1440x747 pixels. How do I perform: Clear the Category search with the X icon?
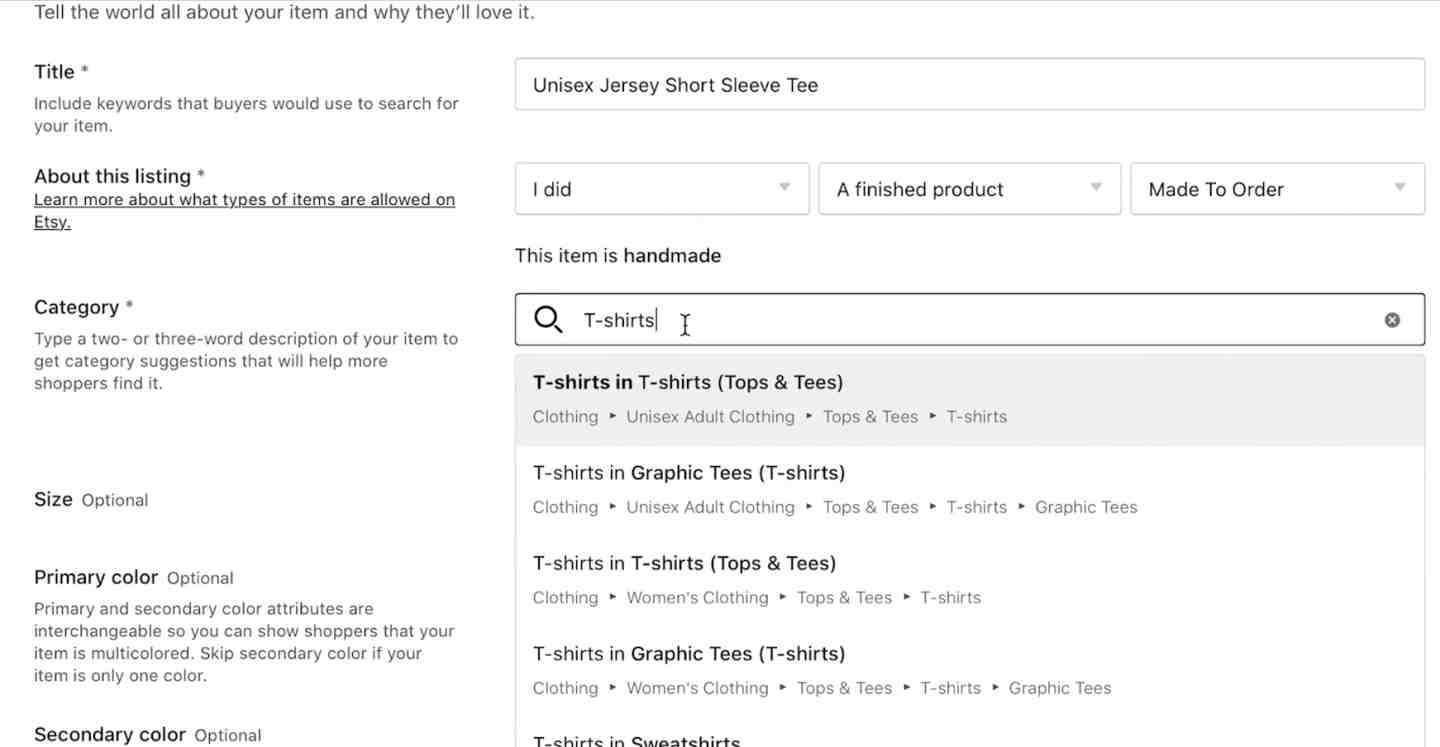tap(1392, 320)
